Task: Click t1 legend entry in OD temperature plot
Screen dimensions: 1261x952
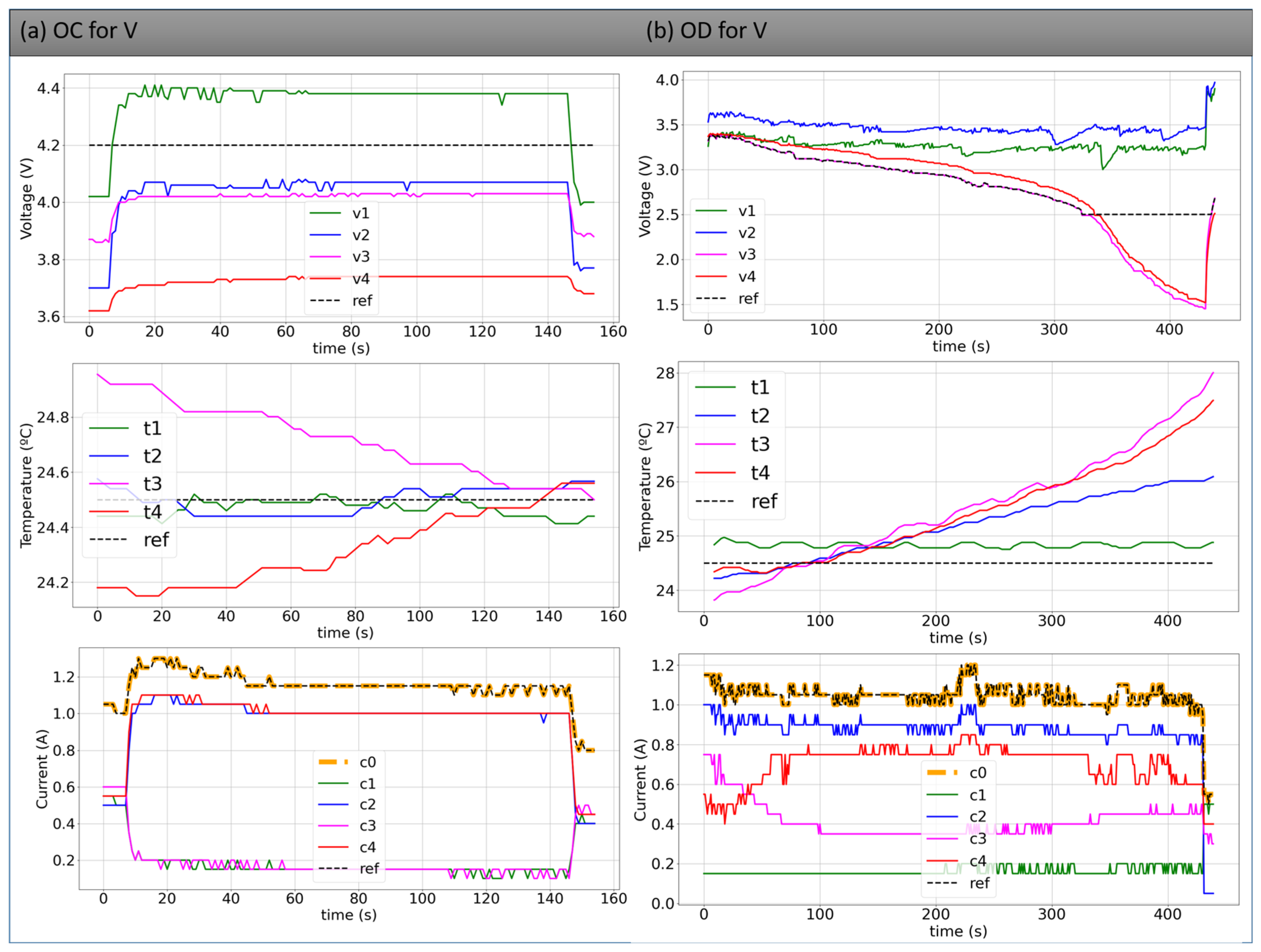Action: [x=733, y=388]
